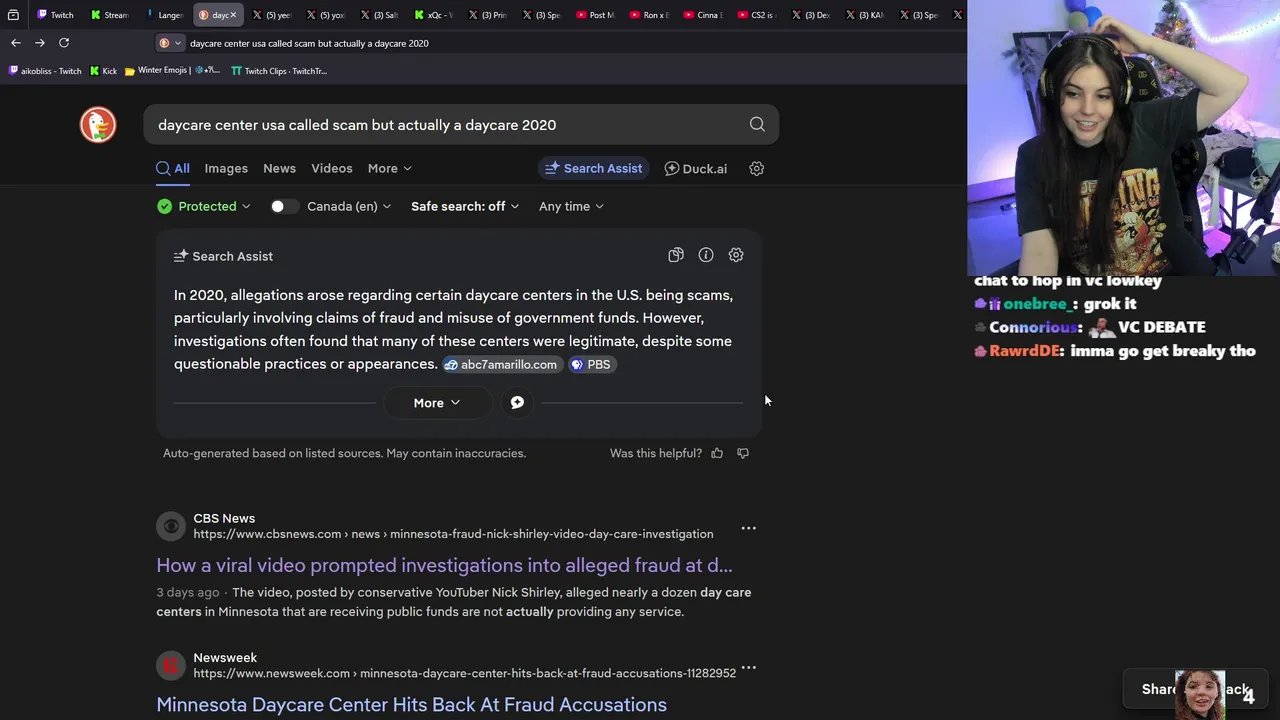Open the CBS News viral video article
This screenshot has width=1280, height=720.
coord(444,565)
